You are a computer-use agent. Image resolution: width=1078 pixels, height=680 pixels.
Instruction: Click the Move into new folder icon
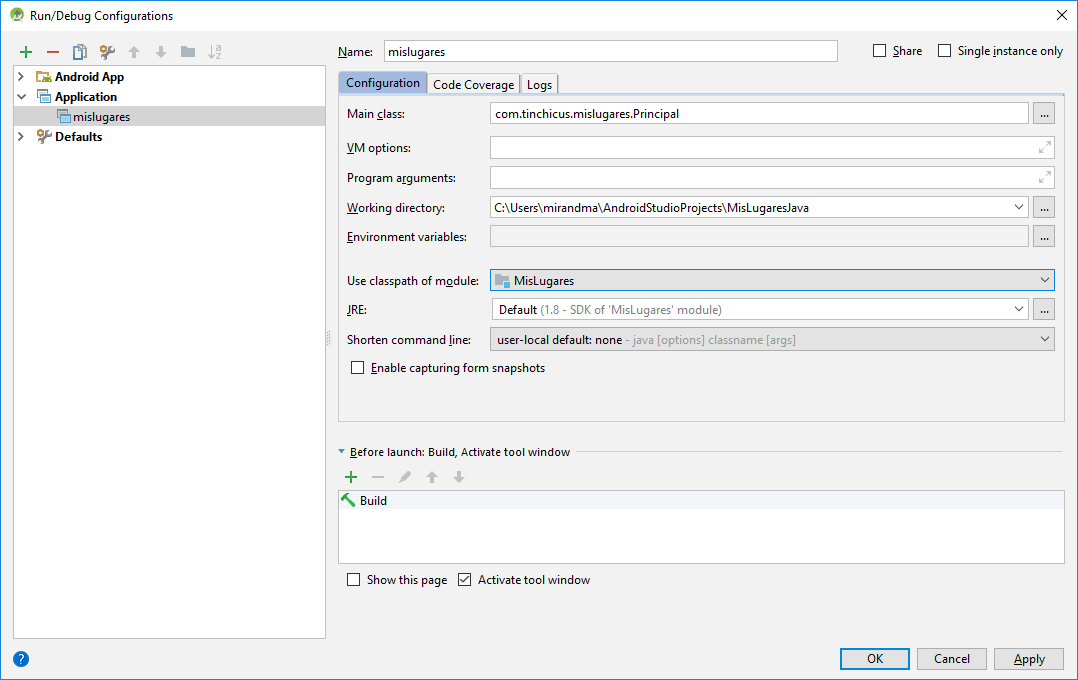point(187,52)
